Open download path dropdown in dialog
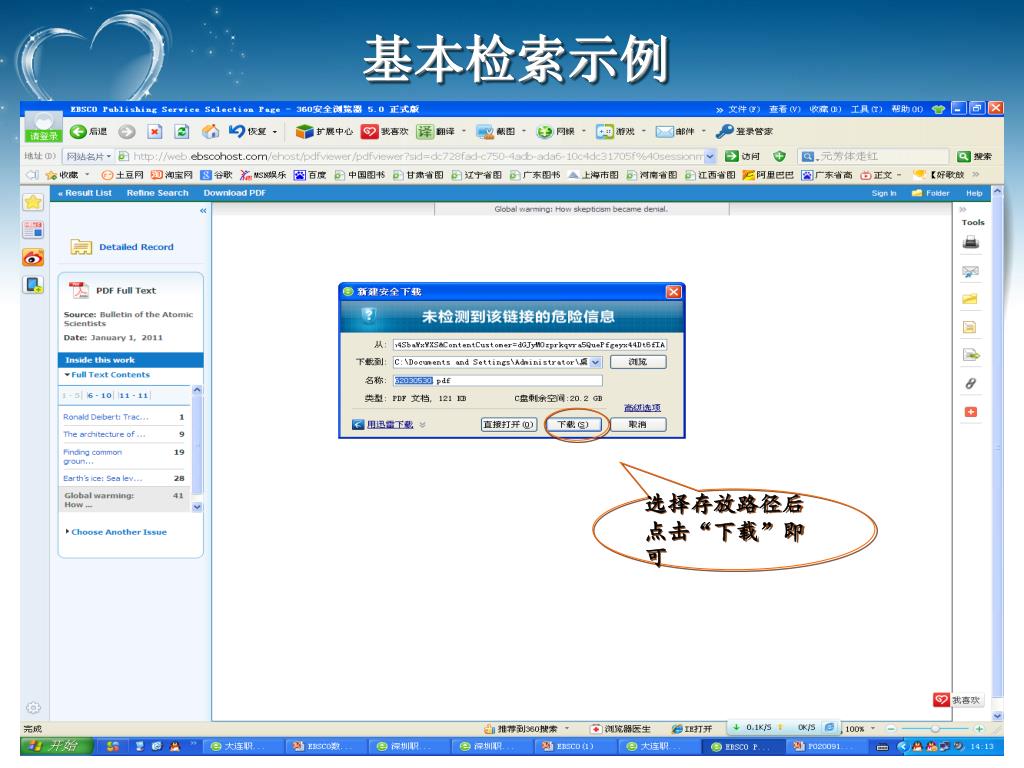This screenshot has height=768, width=1024. [596, 362]
